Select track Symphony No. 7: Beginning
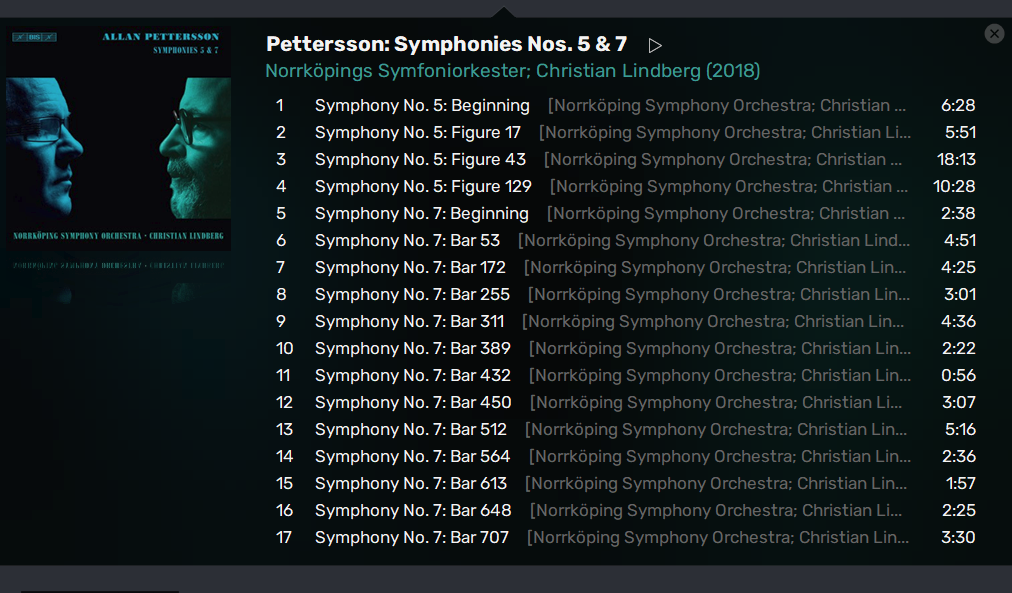This screenshot has width=1012, height=593. pos(422,213)
